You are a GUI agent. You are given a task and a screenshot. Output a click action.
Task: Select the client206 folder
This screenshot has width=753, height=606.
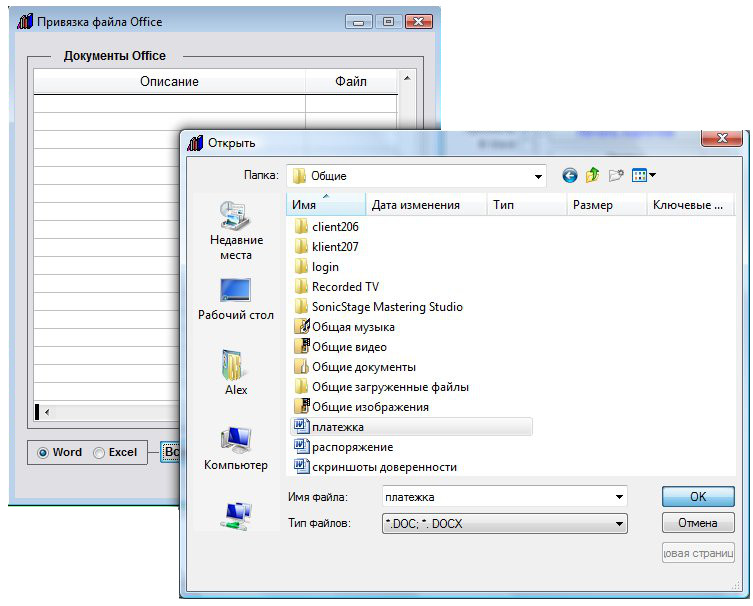click(327, 227)
